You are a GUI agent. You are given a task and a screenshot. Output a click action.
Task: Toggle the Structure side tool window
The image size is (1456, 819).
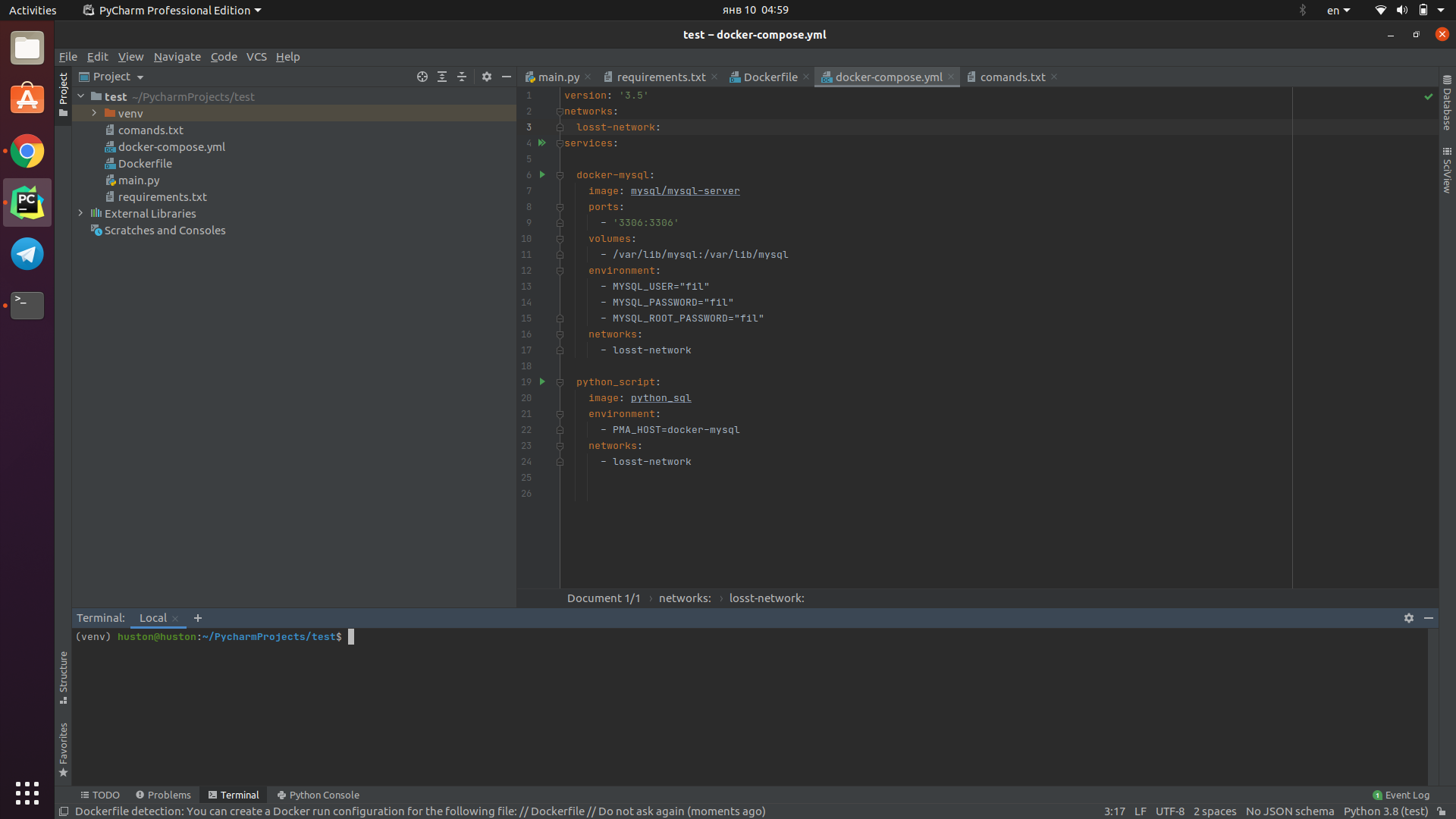point(63,677)
